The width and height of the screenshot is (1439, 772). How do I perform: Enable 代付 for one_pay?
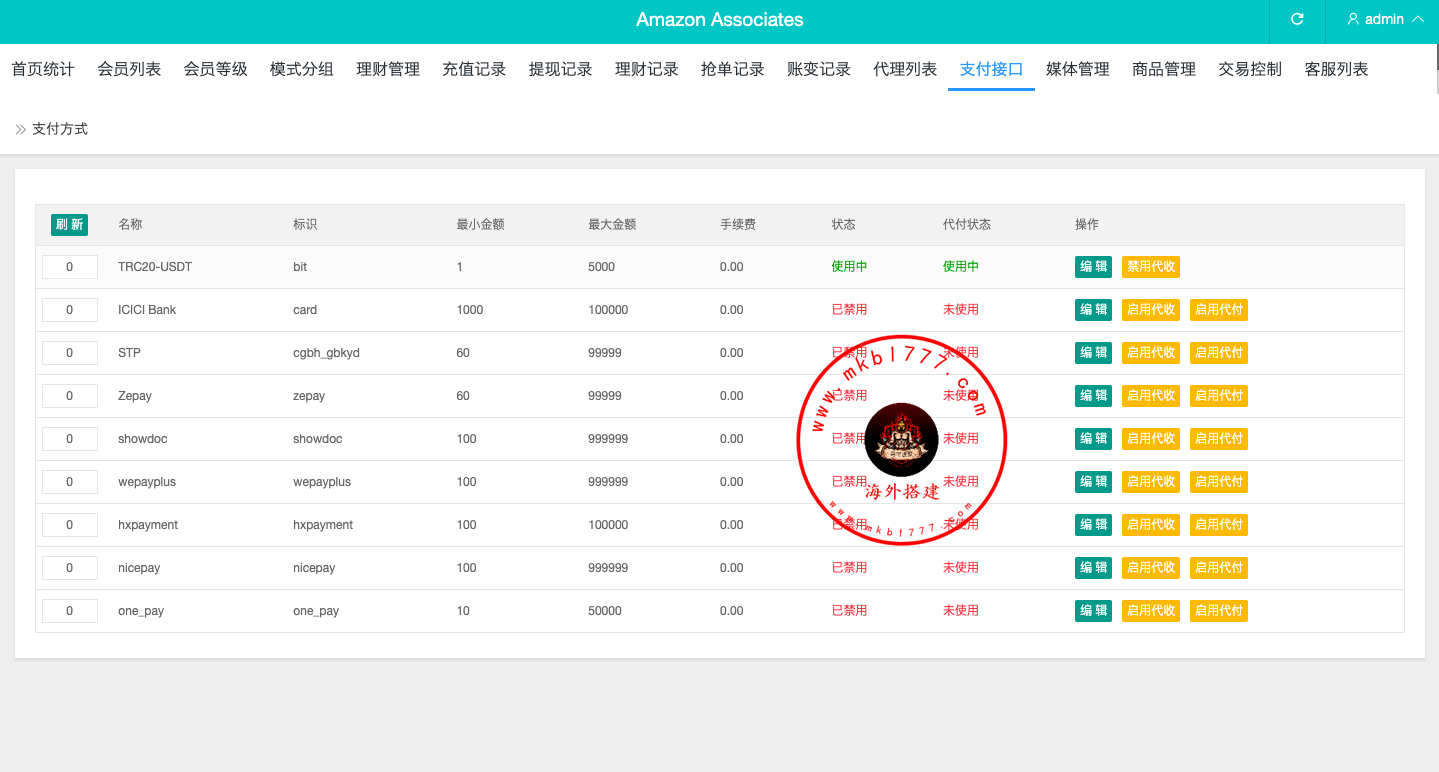1219,611
